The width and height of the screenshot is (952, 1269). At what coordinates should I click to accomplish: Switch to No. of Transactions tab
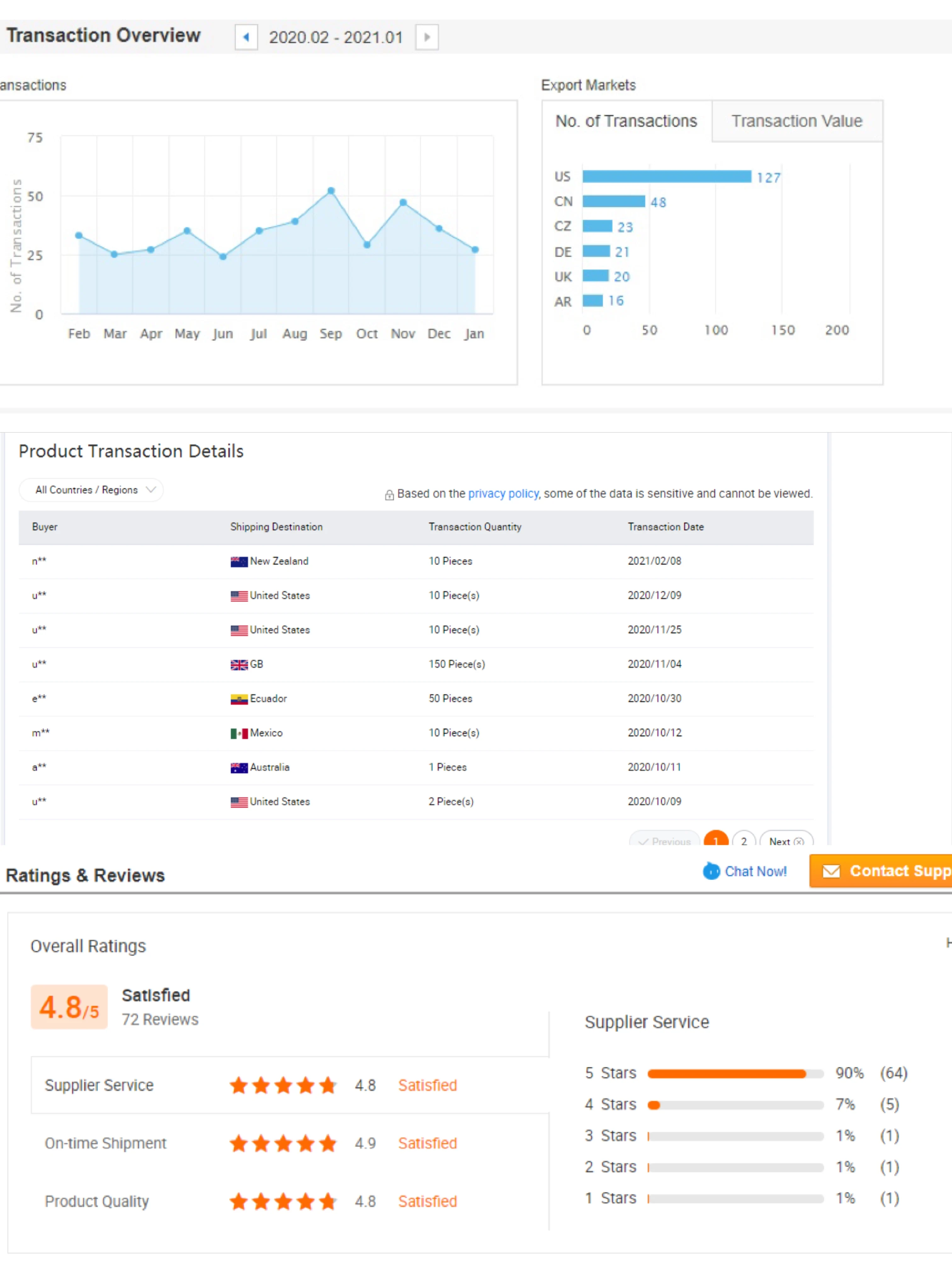tap(626, 121)
